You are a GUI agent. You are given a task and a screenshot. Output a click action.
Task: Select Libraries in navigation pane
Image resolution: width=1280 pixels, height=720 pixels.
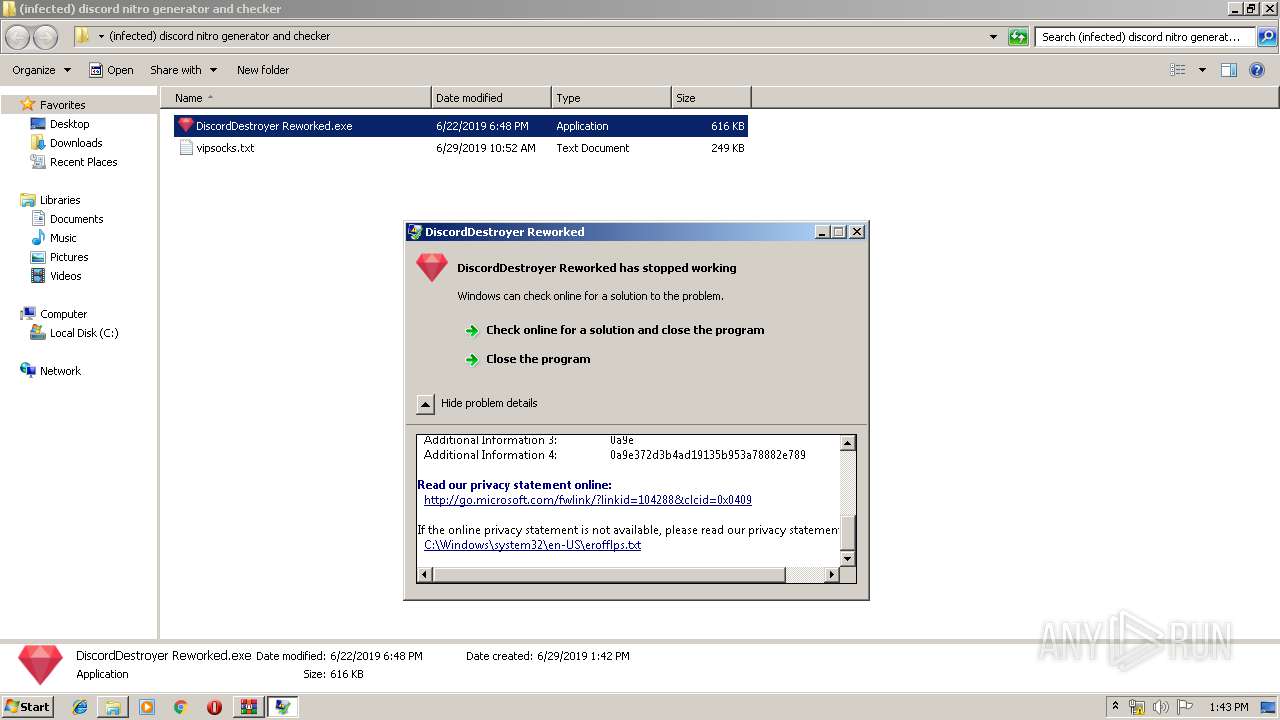click(x=60, y=200)
